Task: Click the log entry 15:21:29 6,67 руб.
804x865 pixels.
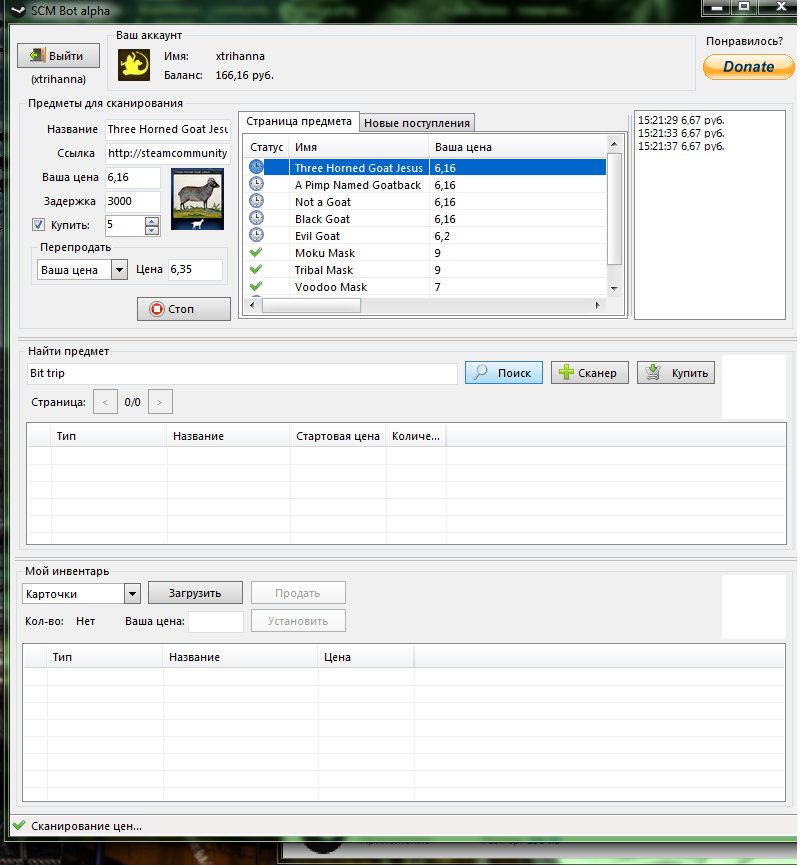Action: [x=681, y=120]
